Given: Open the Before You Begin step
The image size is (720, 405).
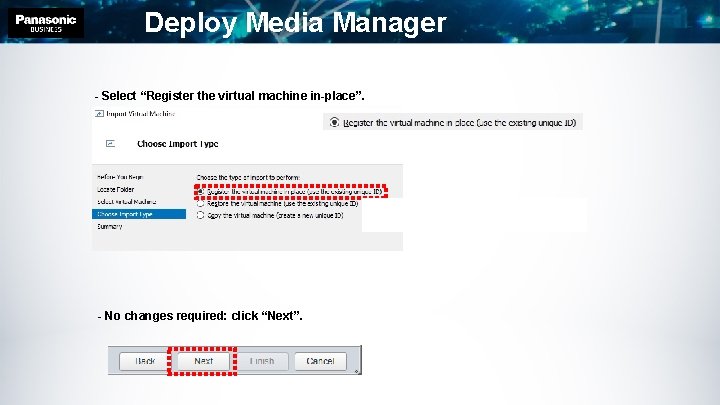Looking at the screenshot, I should [x=120, y=177].
